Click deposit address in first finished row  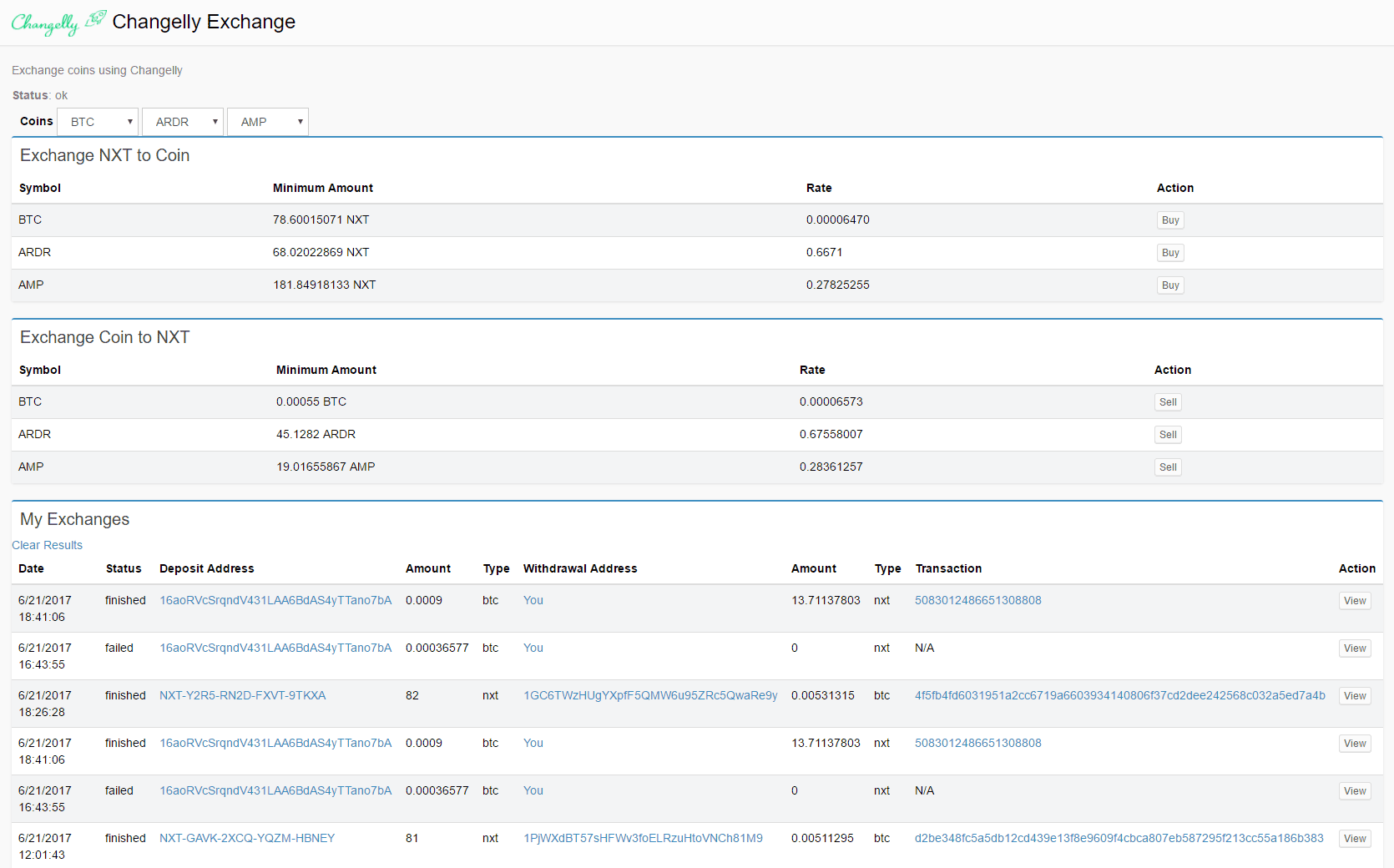[275, 600]
